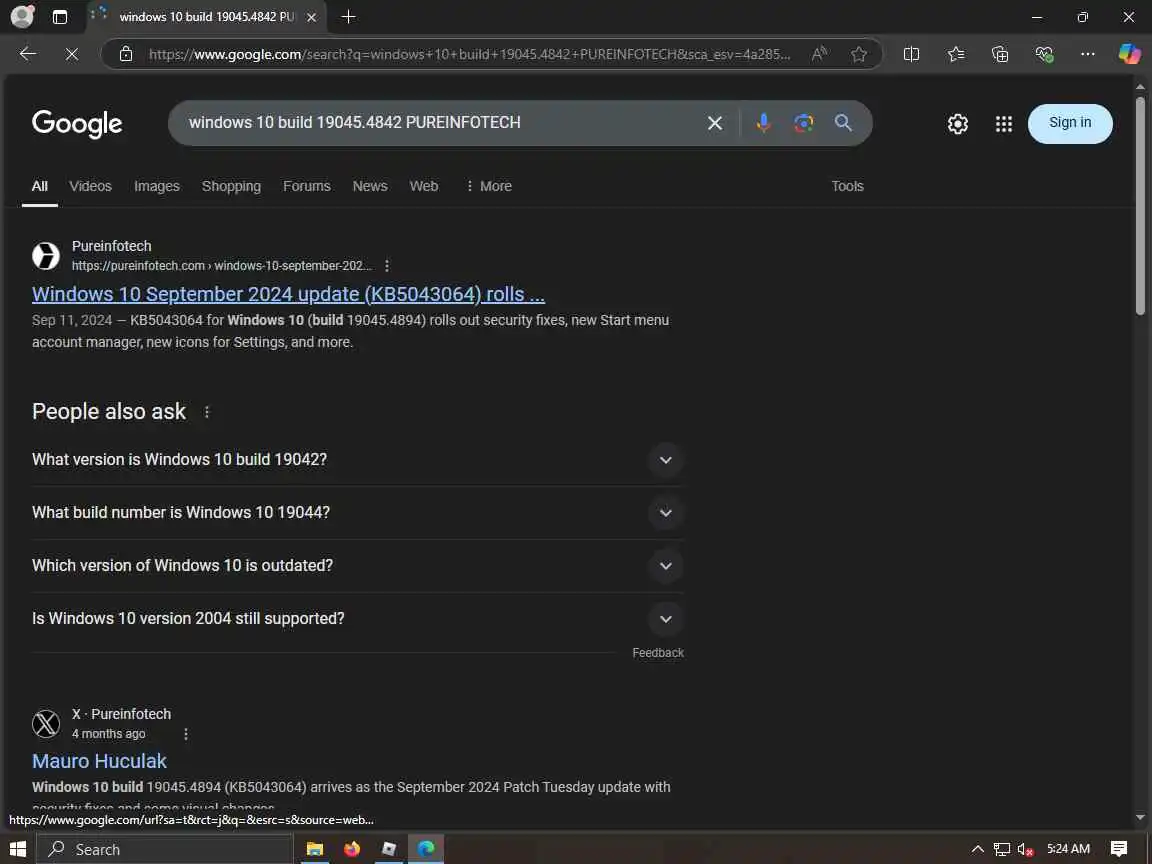Open muted volume tray icon

[x=1026, y=849]
